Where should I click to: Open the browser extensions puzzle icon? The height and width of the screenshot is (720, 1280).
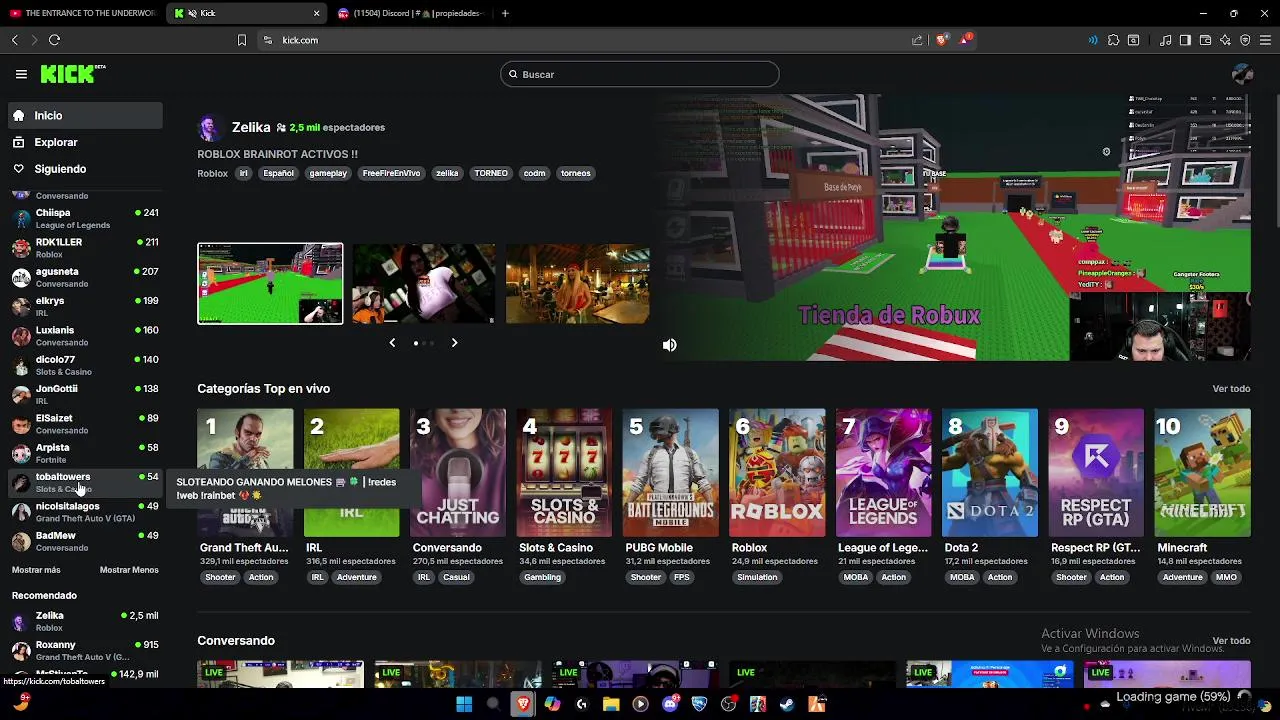1113,40
